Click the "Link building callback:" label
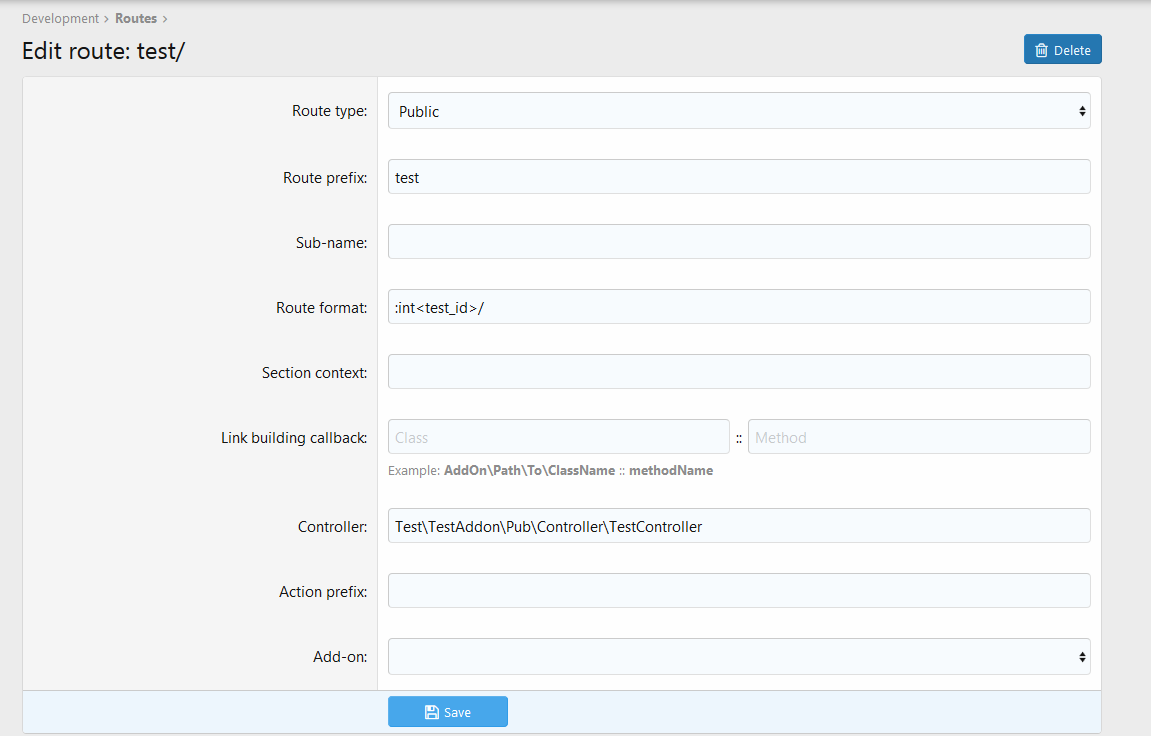Image resolution: width=1151 pixels, height=736 pixels. pos(294,437)
